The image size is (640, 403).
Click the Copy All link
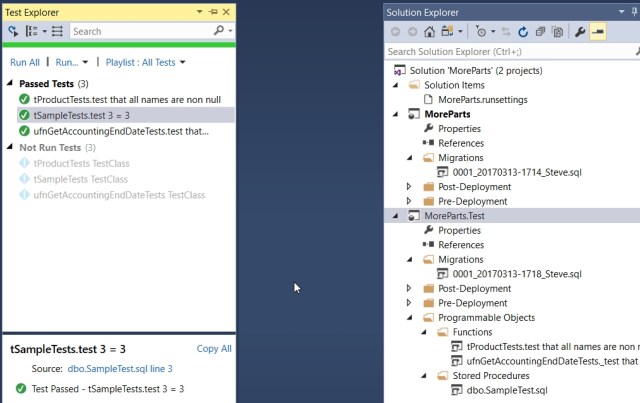(214, 349)
